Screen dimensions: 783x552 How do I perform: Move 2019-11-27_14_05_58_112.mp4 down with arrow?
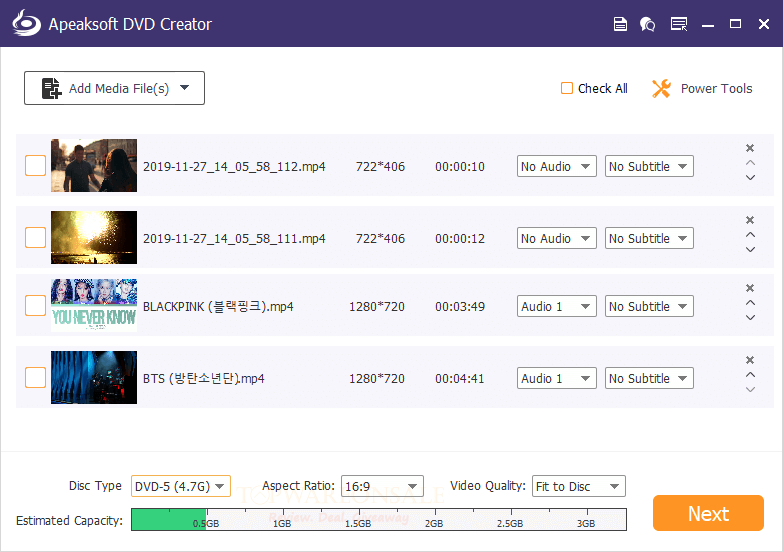(x=750, y=177)
